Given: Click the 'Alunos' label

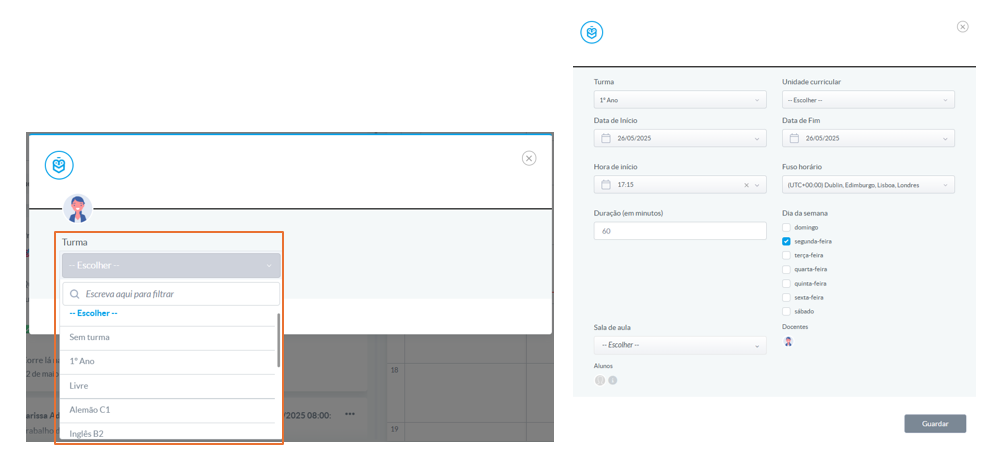Looking at the screenshot, I should coord(603,366).
